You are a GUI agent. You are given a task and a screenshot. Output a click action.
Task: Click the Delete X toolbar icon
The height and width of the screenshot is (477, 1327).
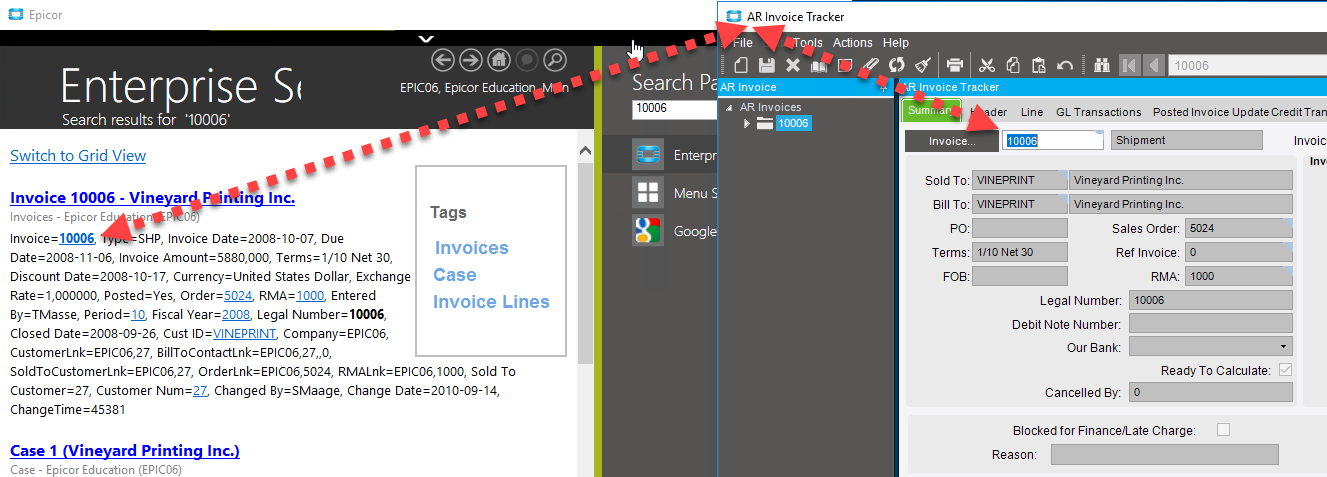pos(793,65)
